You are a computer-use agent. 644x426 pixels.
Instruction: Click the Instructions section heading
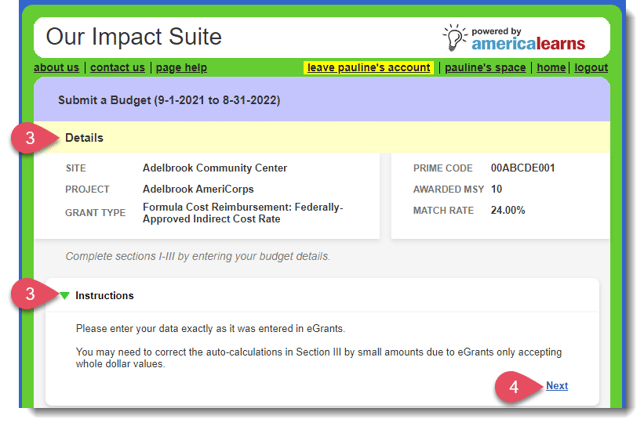[104, 296]
